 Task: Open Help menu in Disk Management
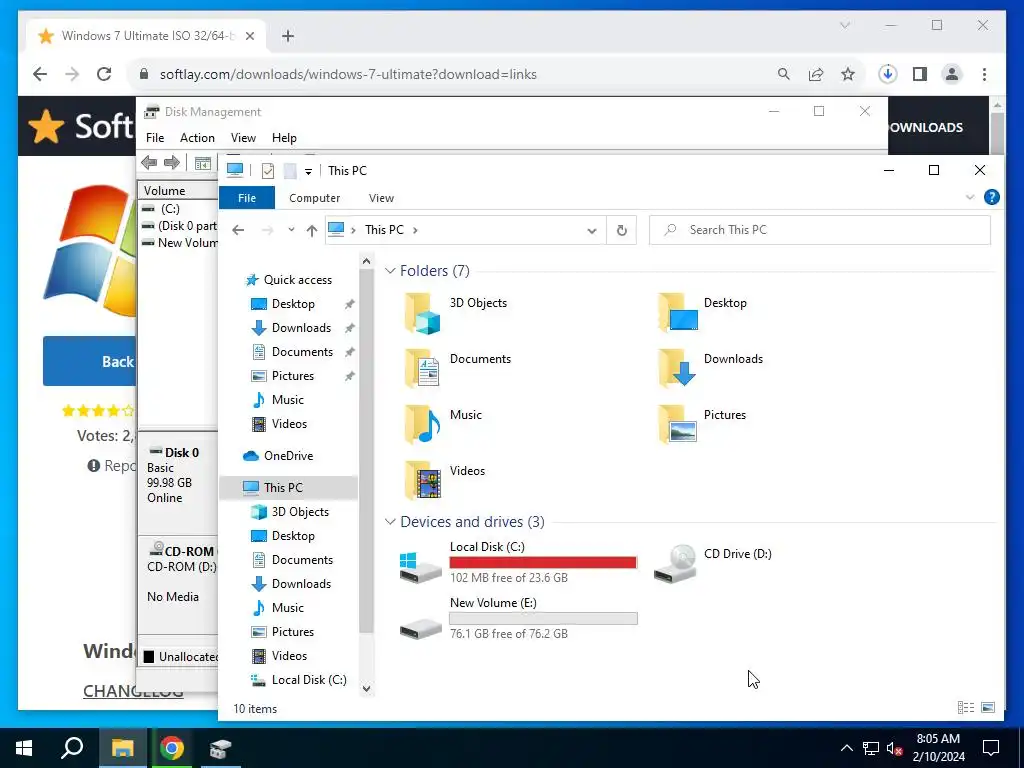(284, 138)
